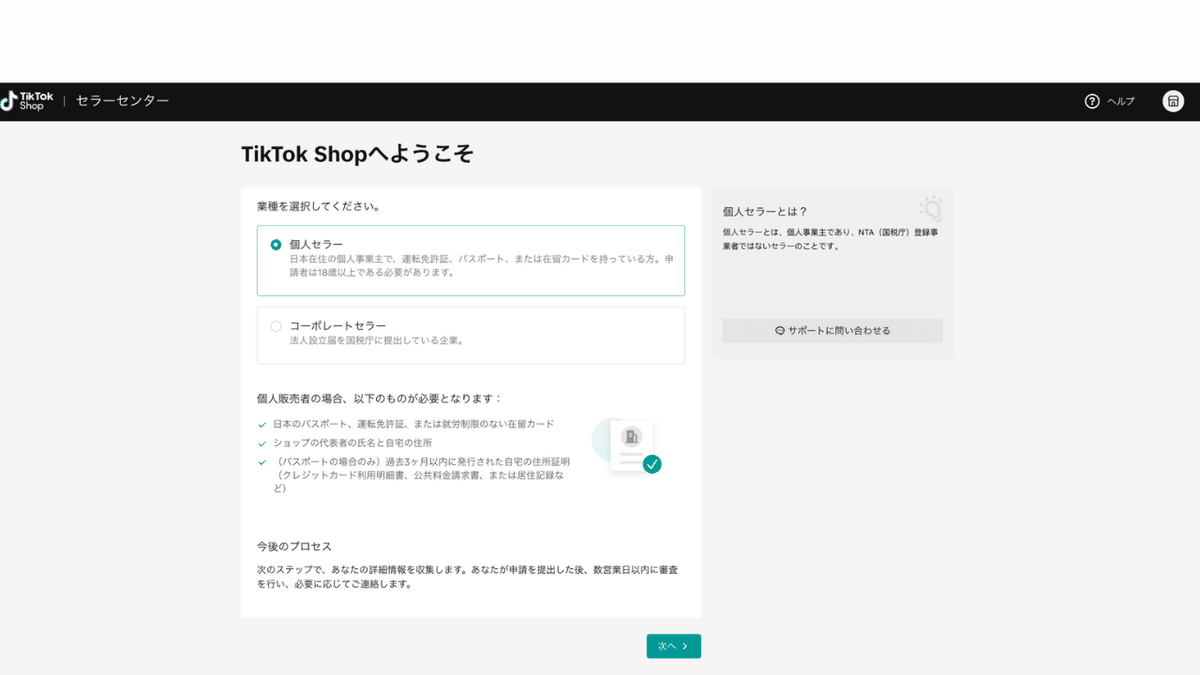Click the lightbulb tip icon

(x=931, y=208)
